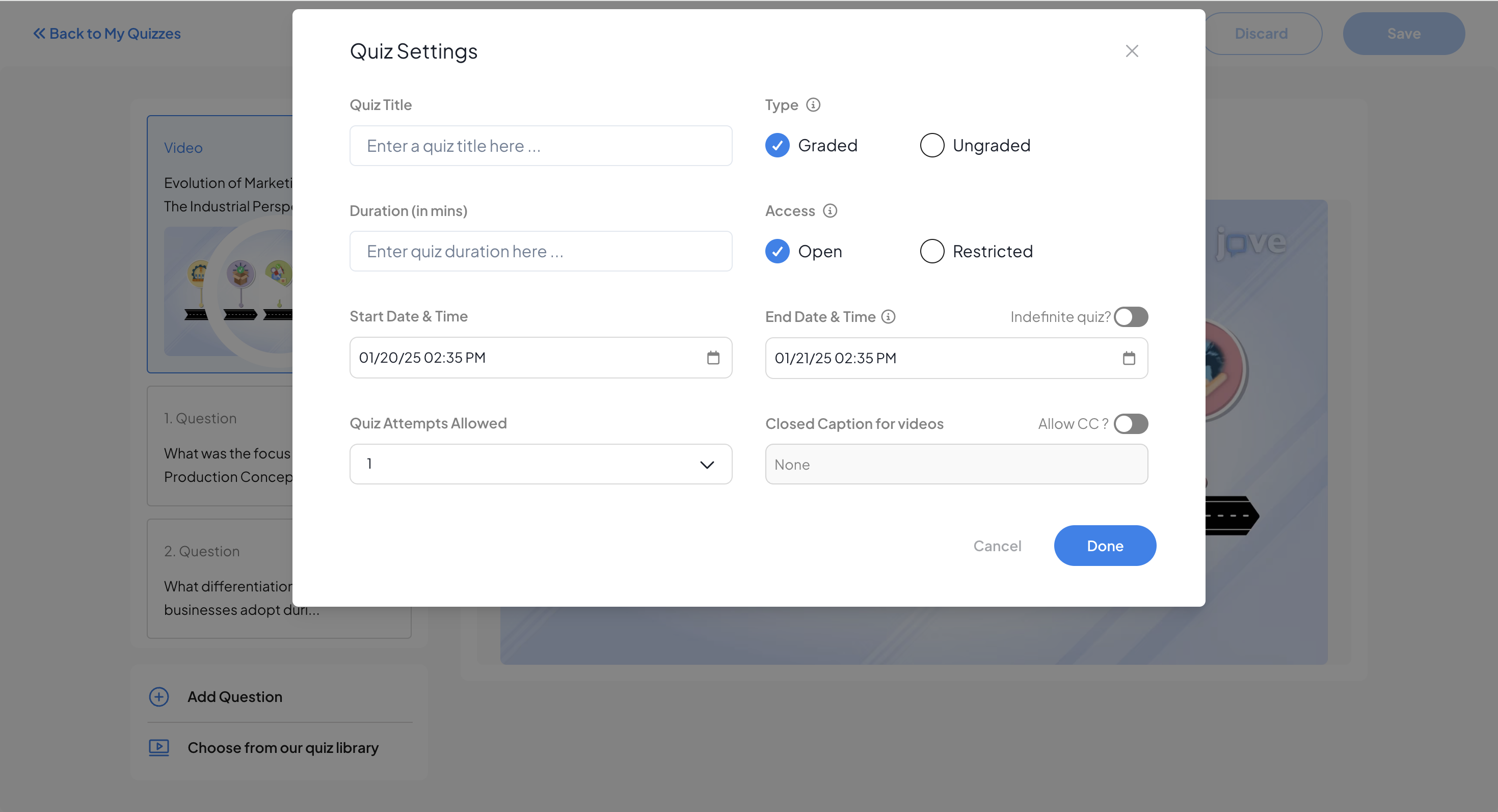Viewport: 1498px width, 812px height.
Task: Click the Start Date & Time field
Action: click(x=540, y=358)
